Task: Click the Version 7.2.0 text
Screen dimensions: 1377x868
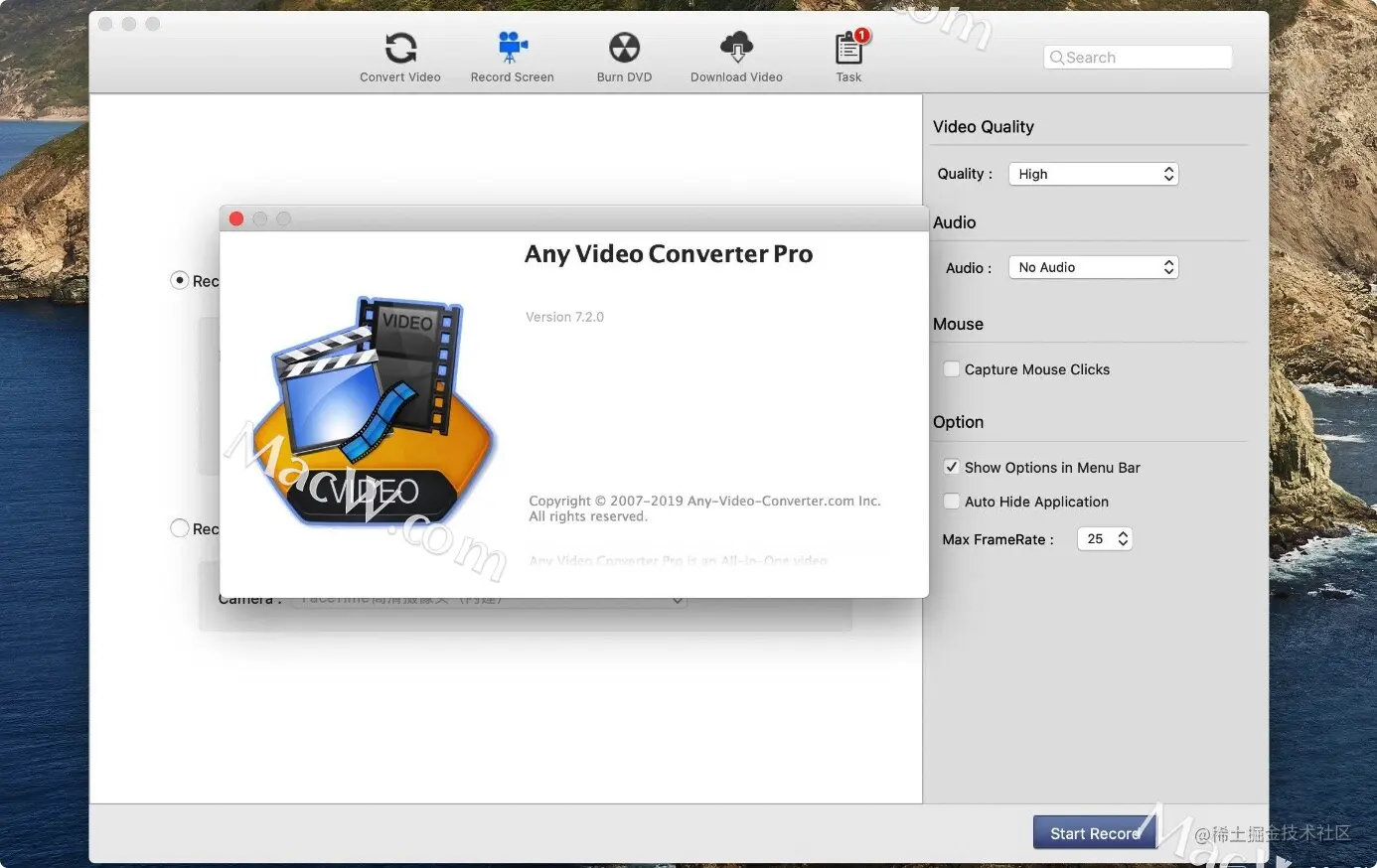Action: (564, 317)
